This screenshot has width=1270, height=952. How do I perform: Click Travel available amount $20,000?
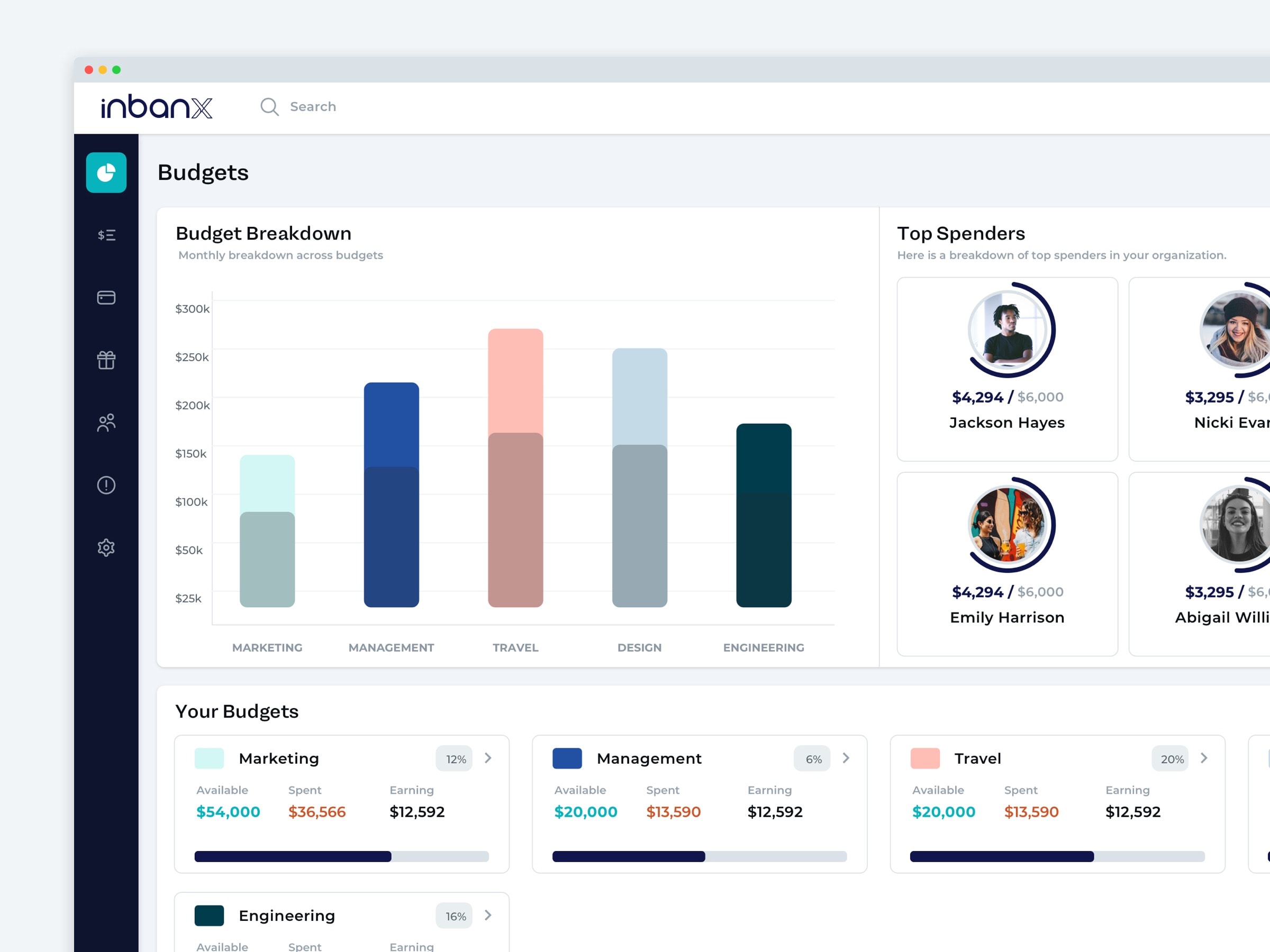(x=944, y=812)
